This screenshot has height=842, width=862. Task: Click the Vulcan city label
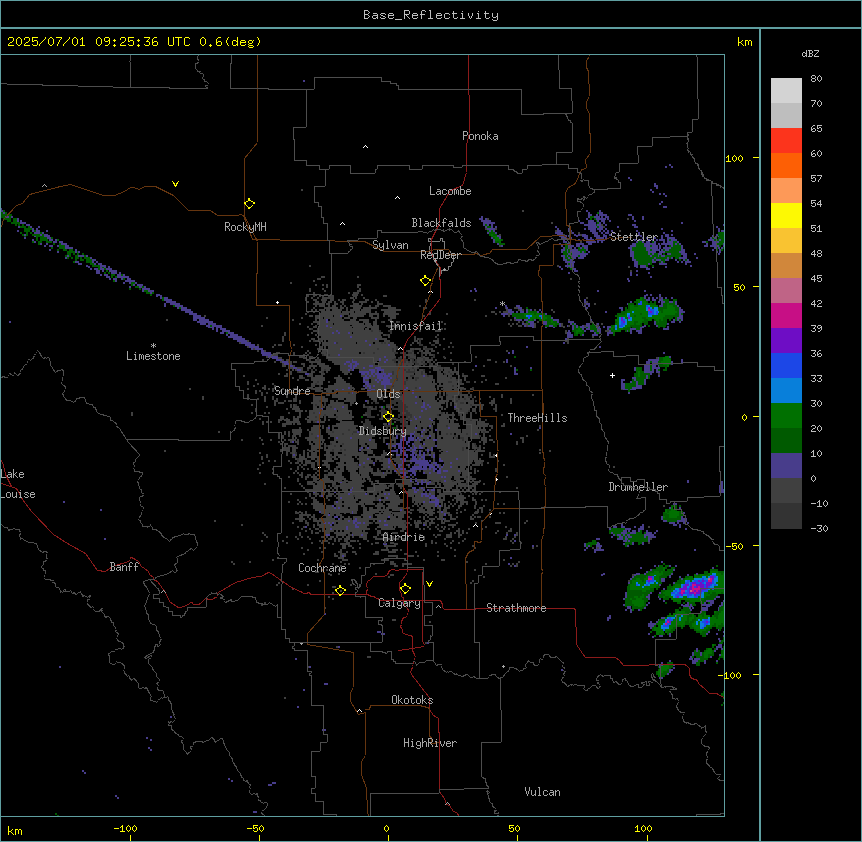tap(543, 792)
